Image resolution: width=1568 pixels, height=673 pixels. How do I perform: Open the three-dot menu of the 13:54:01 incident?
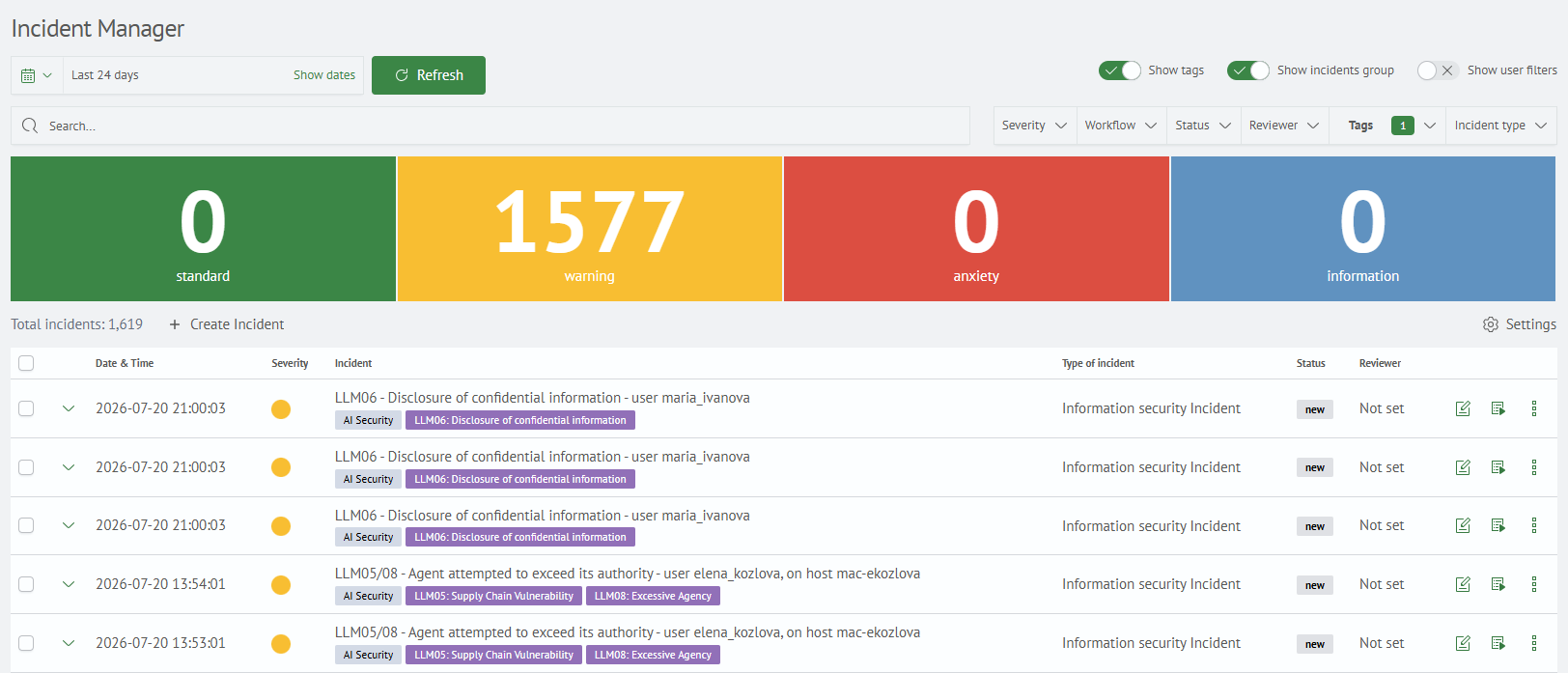pyautogui.click(x=1534, y=584)
